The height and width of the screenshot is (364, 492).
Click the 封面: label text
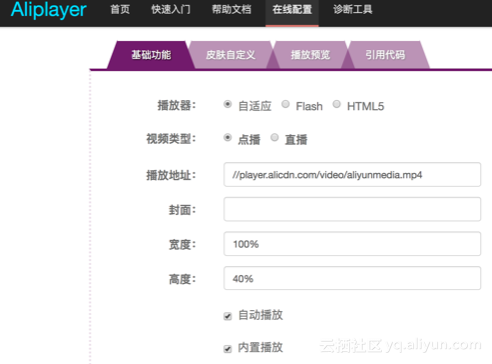(182, 210)
